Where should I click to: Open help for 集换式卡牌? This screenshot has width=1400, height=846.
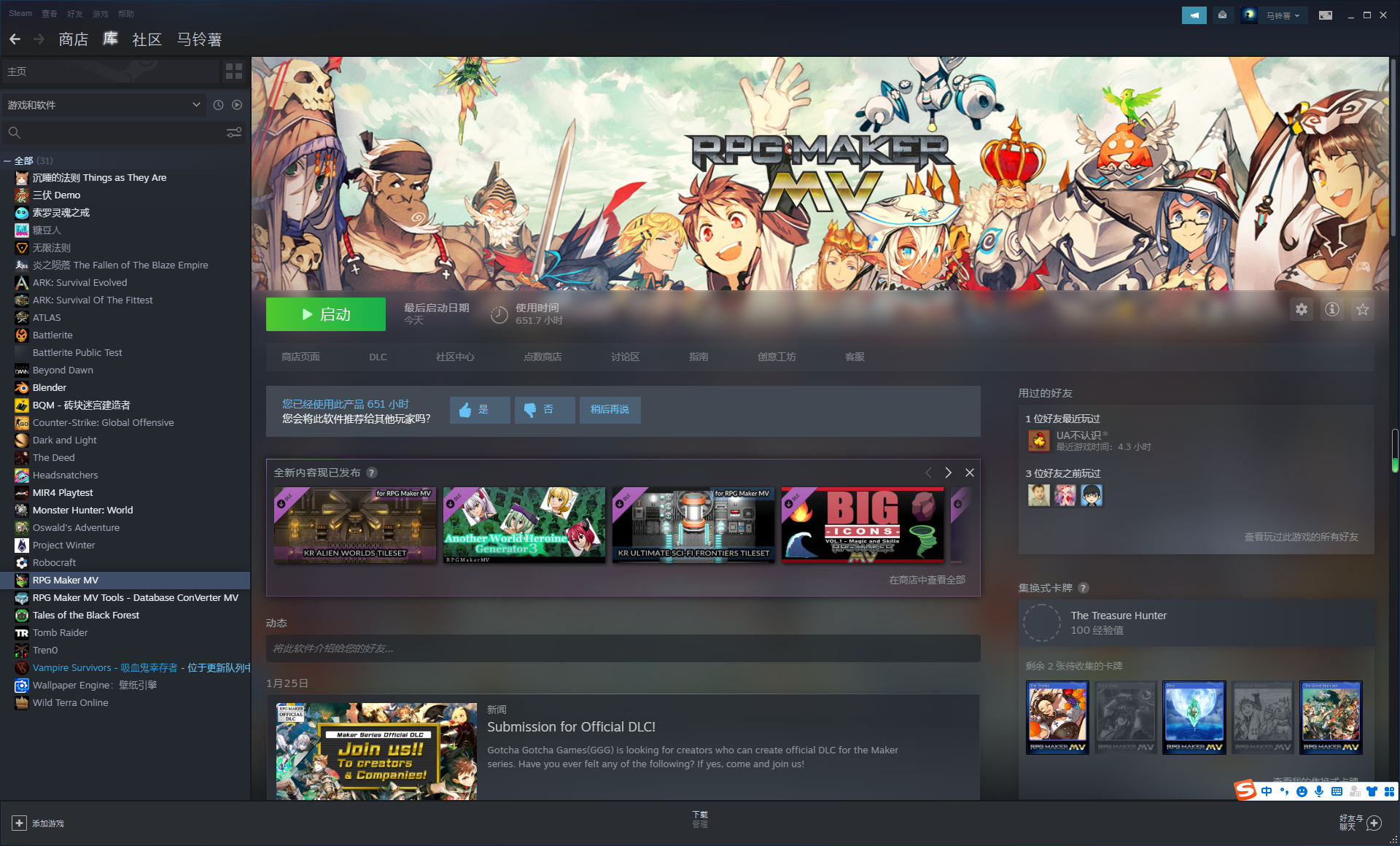pyautogui.click(x=1084, y=588)
